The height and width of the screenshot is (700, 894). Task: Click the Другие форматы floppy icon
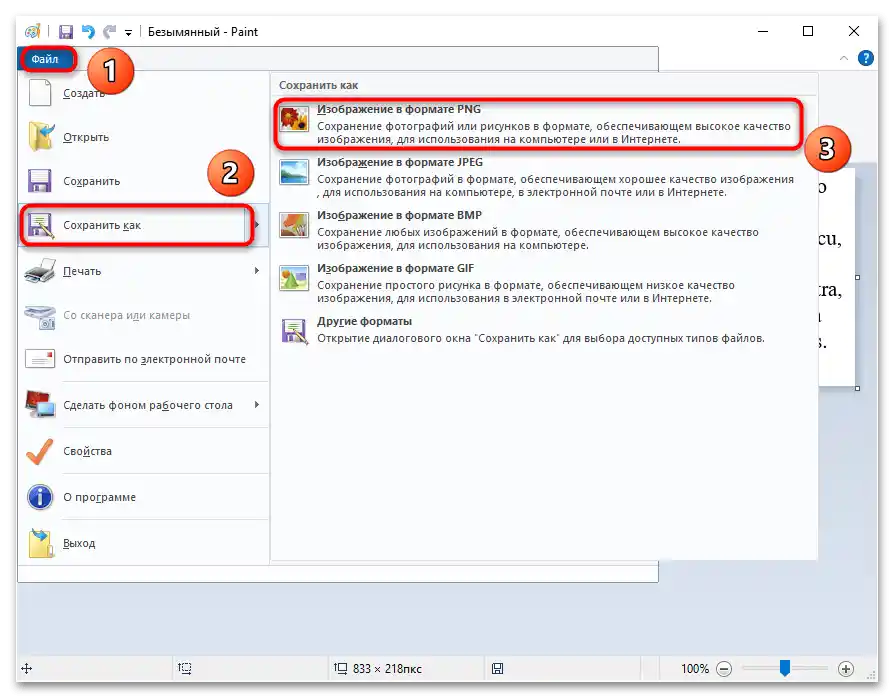[x=294, y=331]
